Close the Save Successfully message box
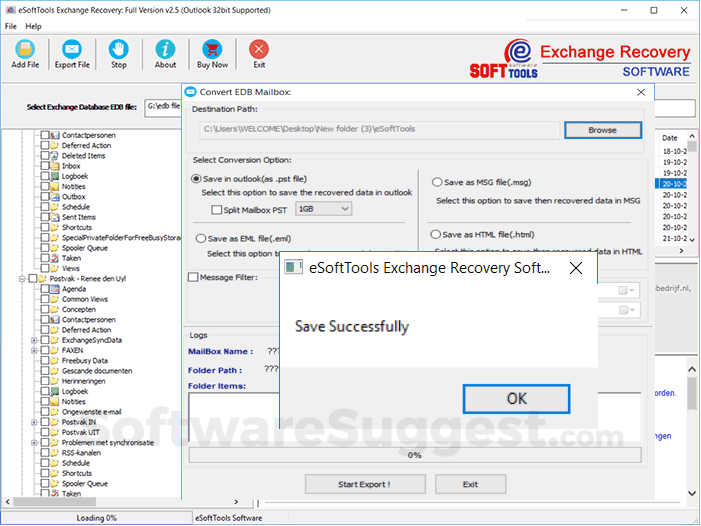Image resolution: width=701 pixels, height=526 pixels. (576, 268)
